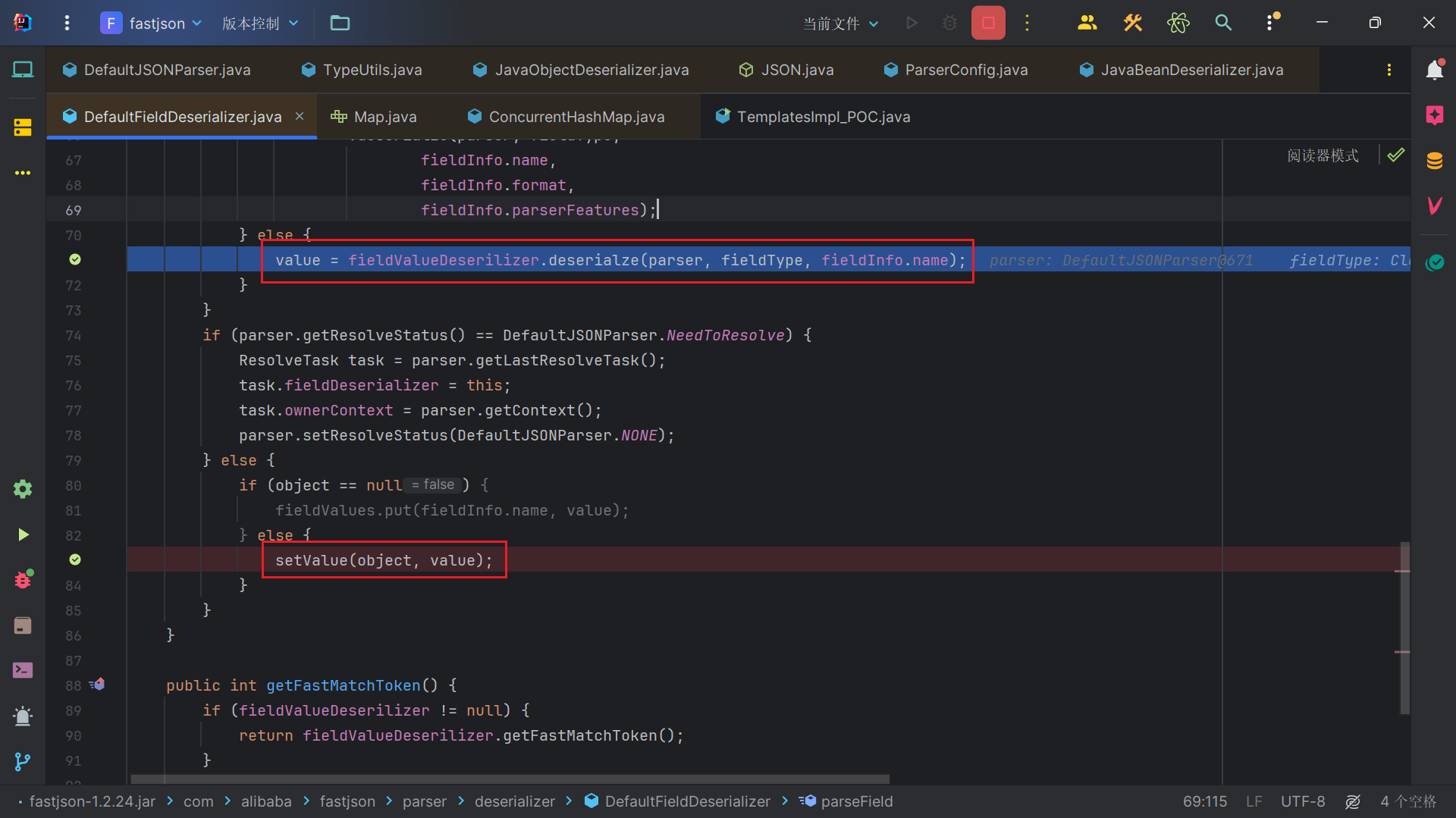Open Git version control tool window
Screen dimensions: 1456x818
pos(23,761)
